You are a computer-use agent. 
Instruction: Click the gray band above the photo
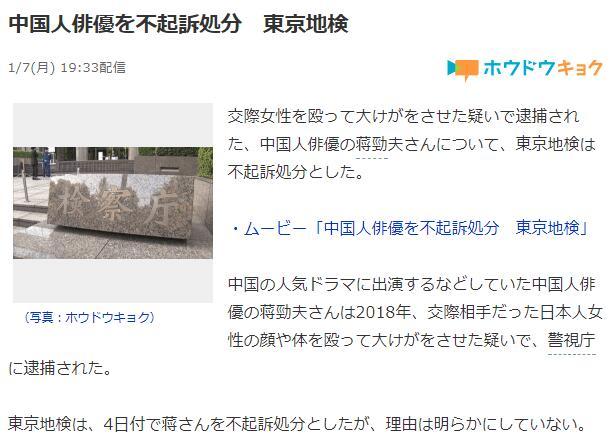tap(113, 125)
